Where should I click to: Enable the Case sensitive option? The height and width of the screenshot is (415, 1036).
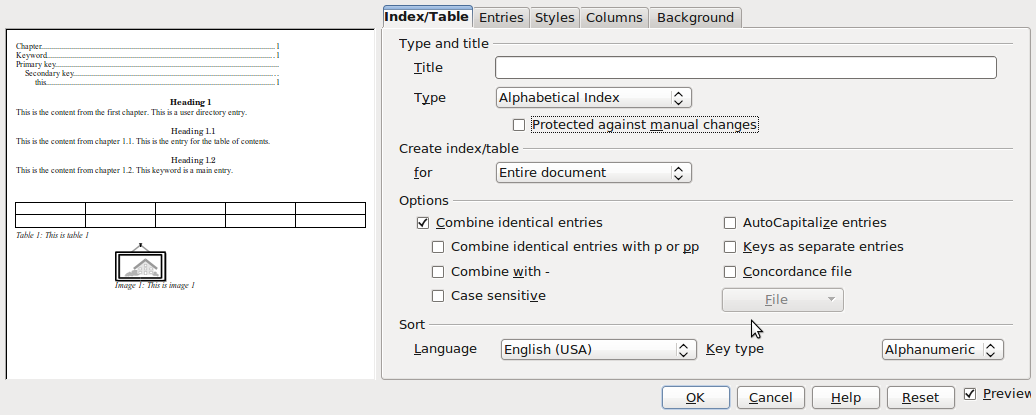pos(438,296)
